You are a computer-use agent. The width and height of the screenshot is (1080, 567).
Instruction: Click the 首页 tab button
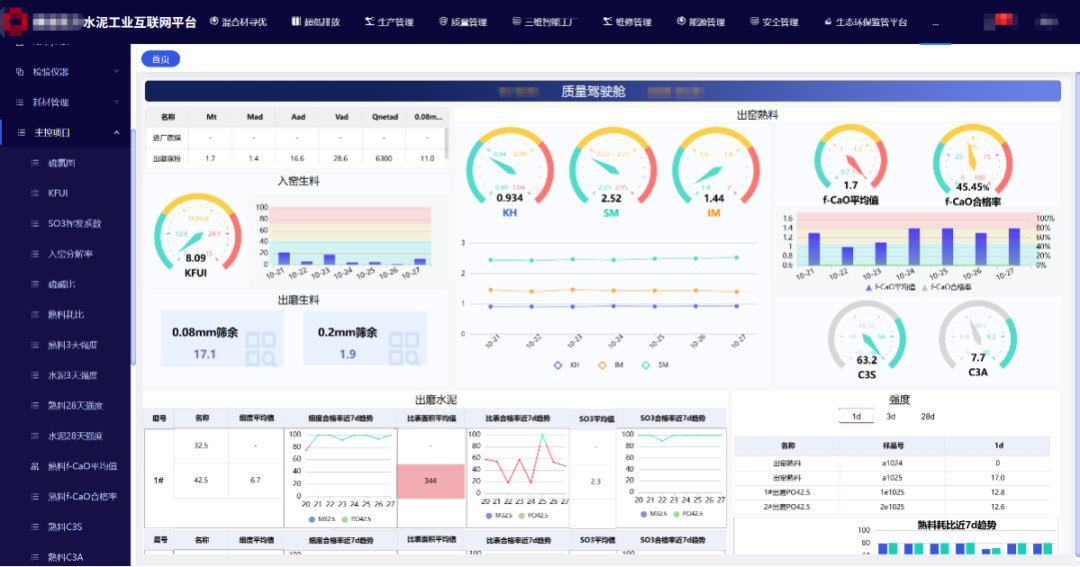tap(160, 60)
